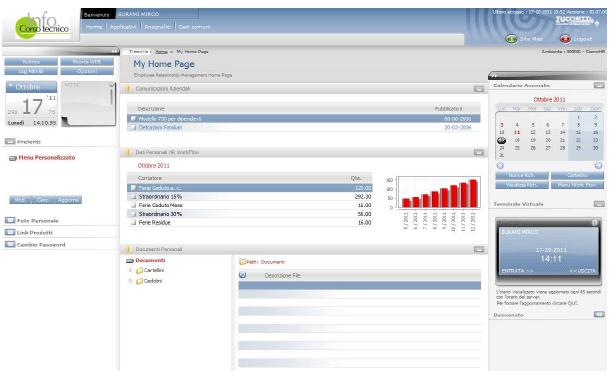Open the Detrazioni Familiari communication

(160, 127)
